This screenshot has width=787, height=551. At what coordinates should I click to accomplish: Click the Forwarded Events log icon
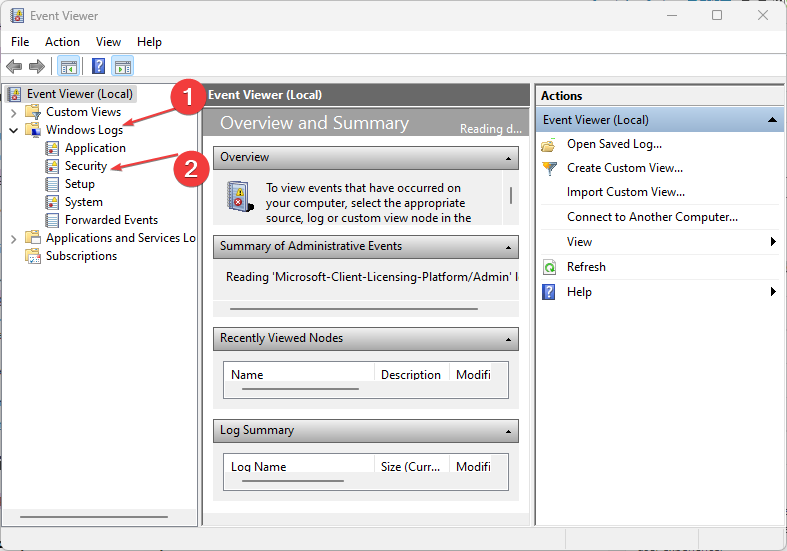point(52,220)
